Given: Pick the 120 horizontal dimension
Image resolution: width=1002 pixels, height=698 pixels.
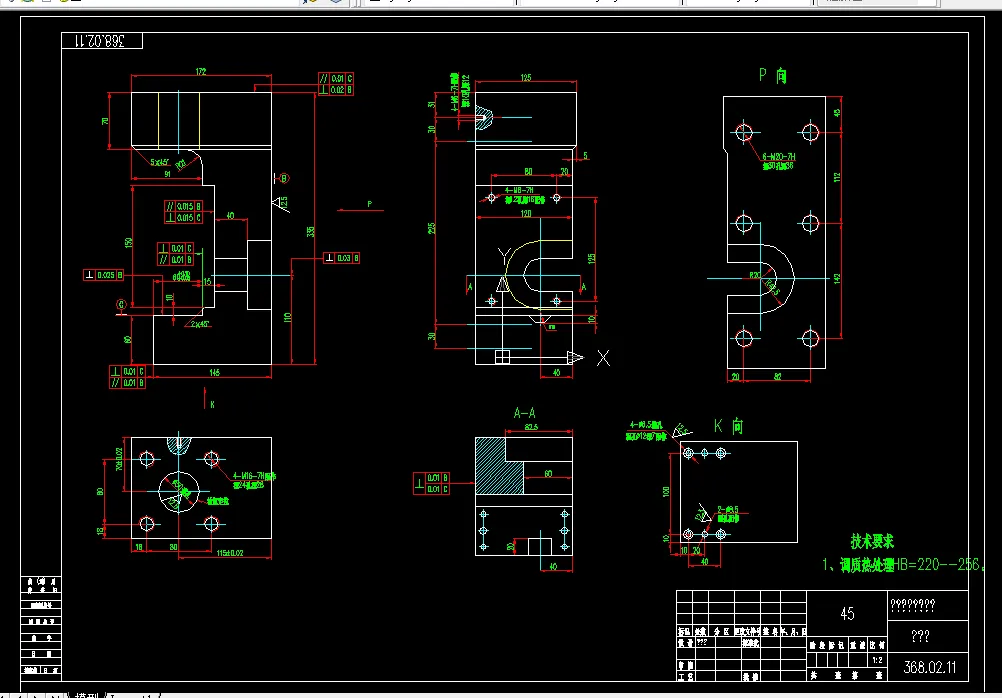Looking at the screenshot, I should 525,213.
